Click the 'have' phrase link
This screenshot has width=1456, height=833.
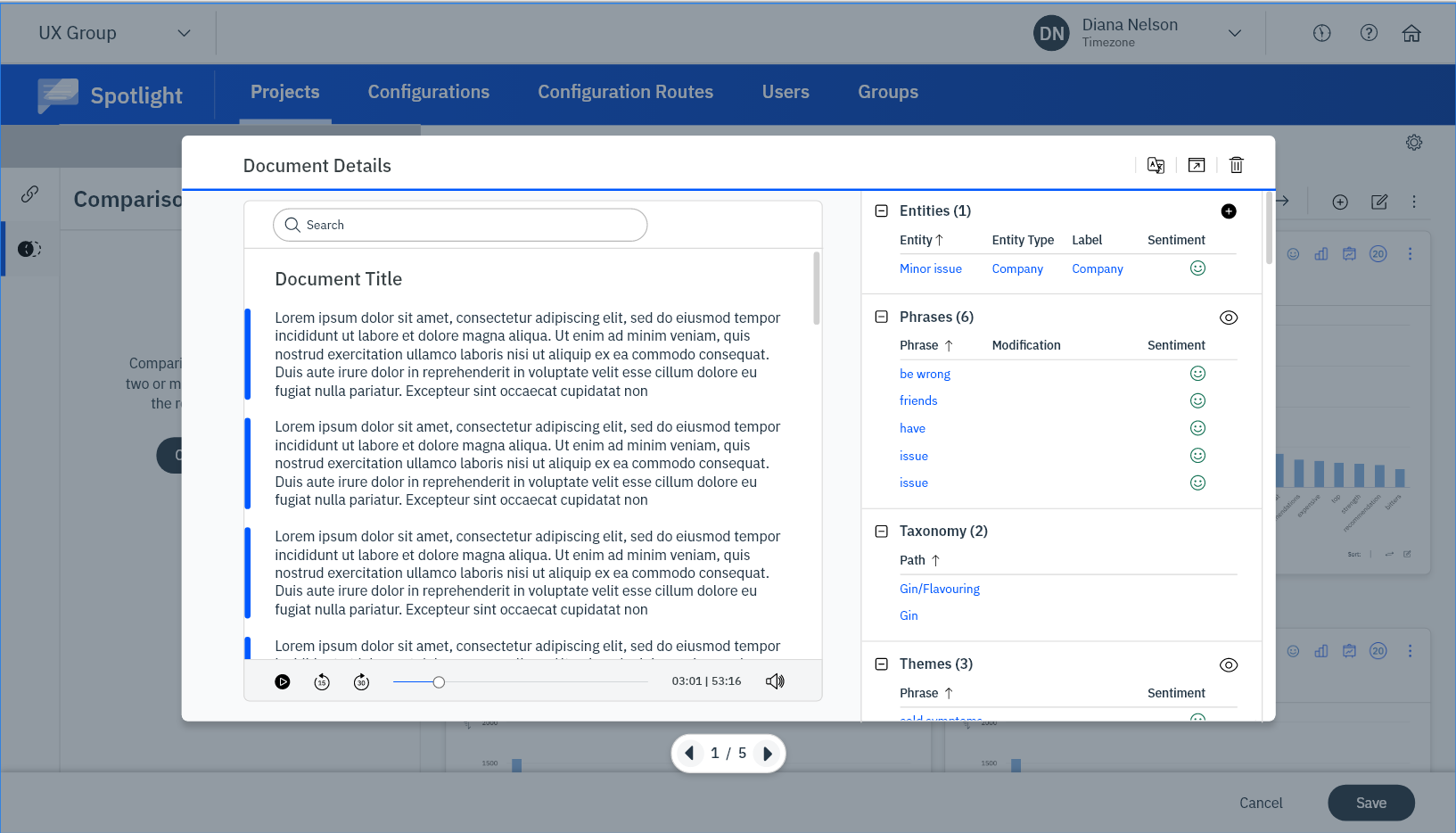pyautogui.click(x=912, y=428)
